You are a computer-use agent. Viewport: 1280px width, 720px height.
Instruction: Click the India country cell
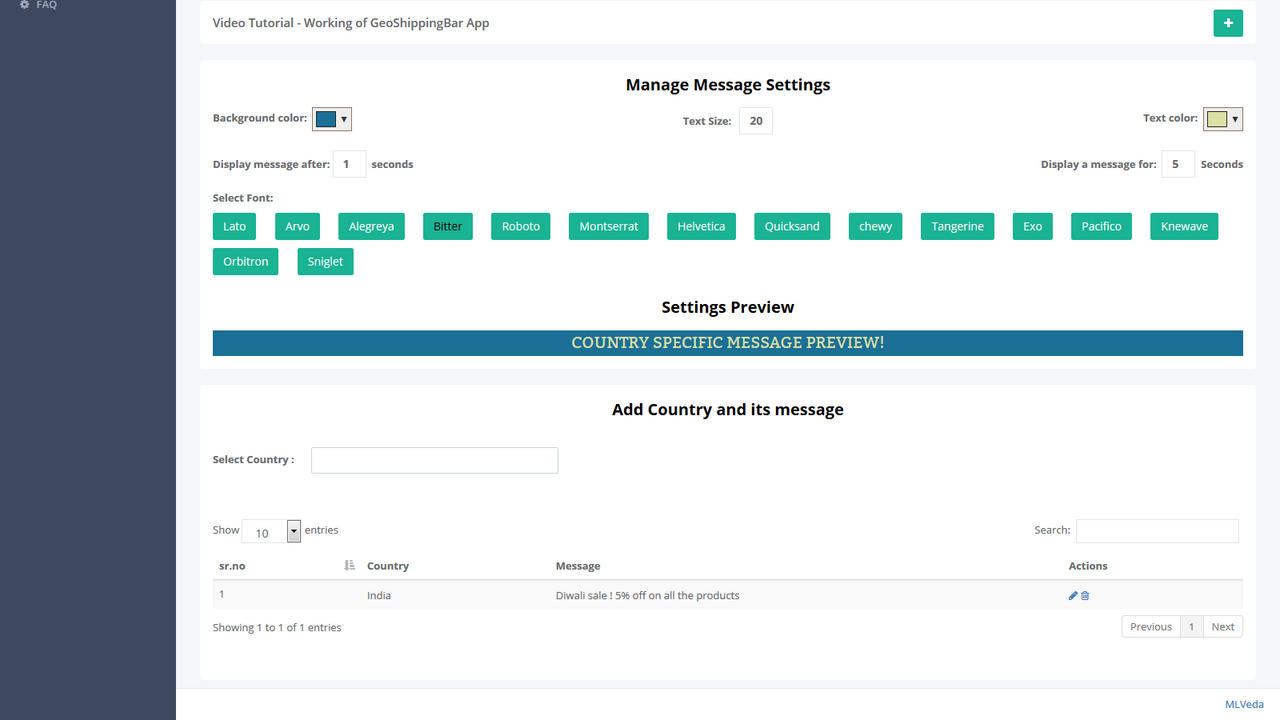pyautogui.click(x=379, y=595)
